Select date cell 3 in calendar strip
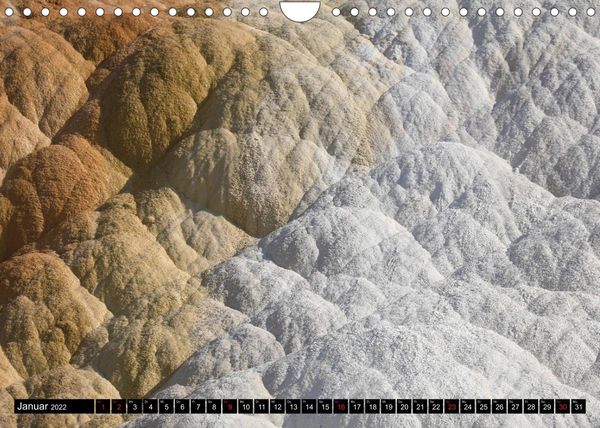This screenshot has height=428, width=600. point(135,407)
